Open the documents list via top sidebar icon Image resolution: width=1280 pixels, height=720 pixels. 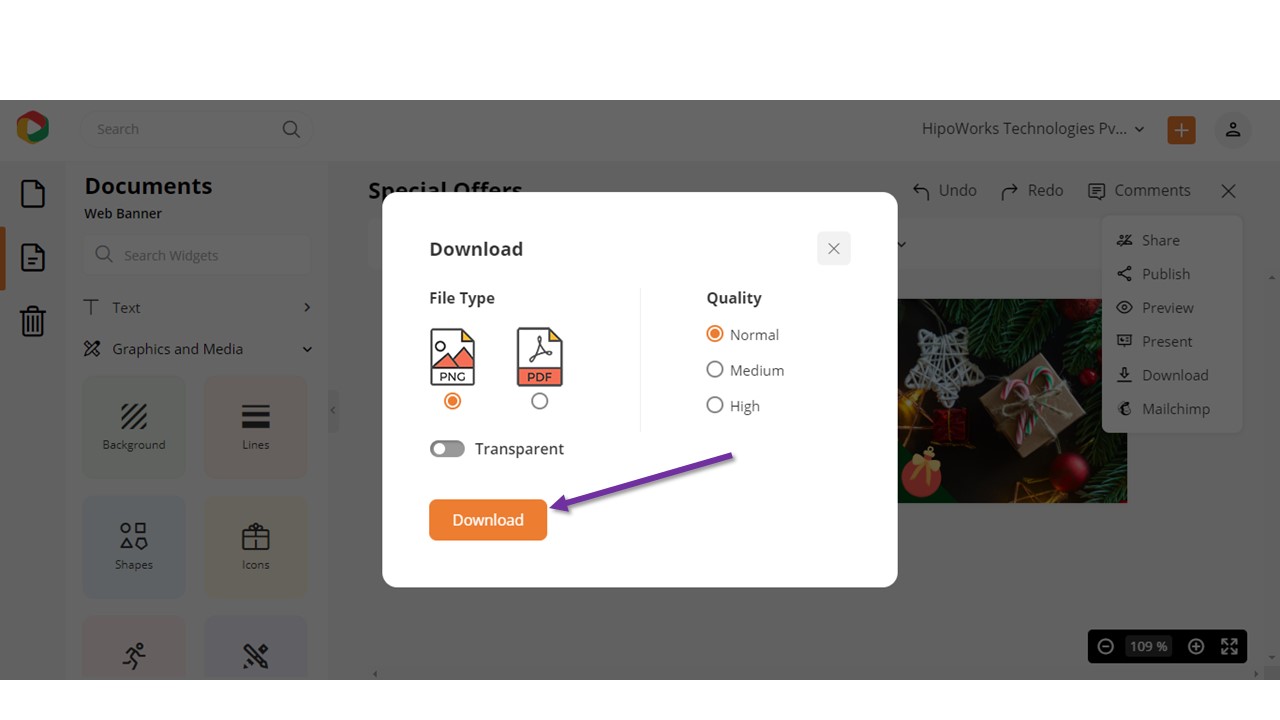(32, 194)
